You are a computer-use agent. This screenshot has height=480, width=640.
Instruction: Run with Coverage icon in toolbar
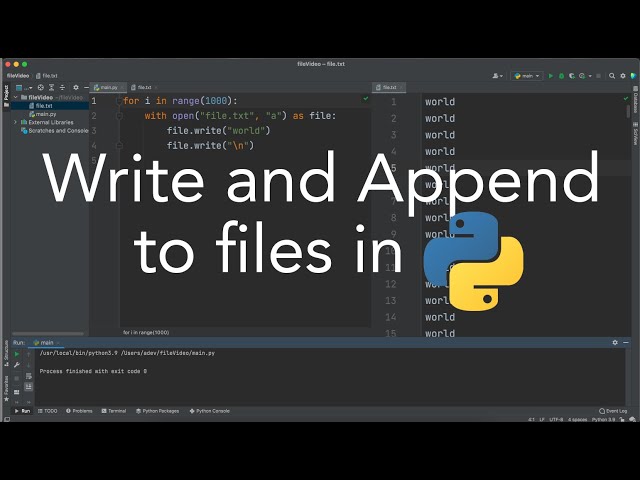572,76
